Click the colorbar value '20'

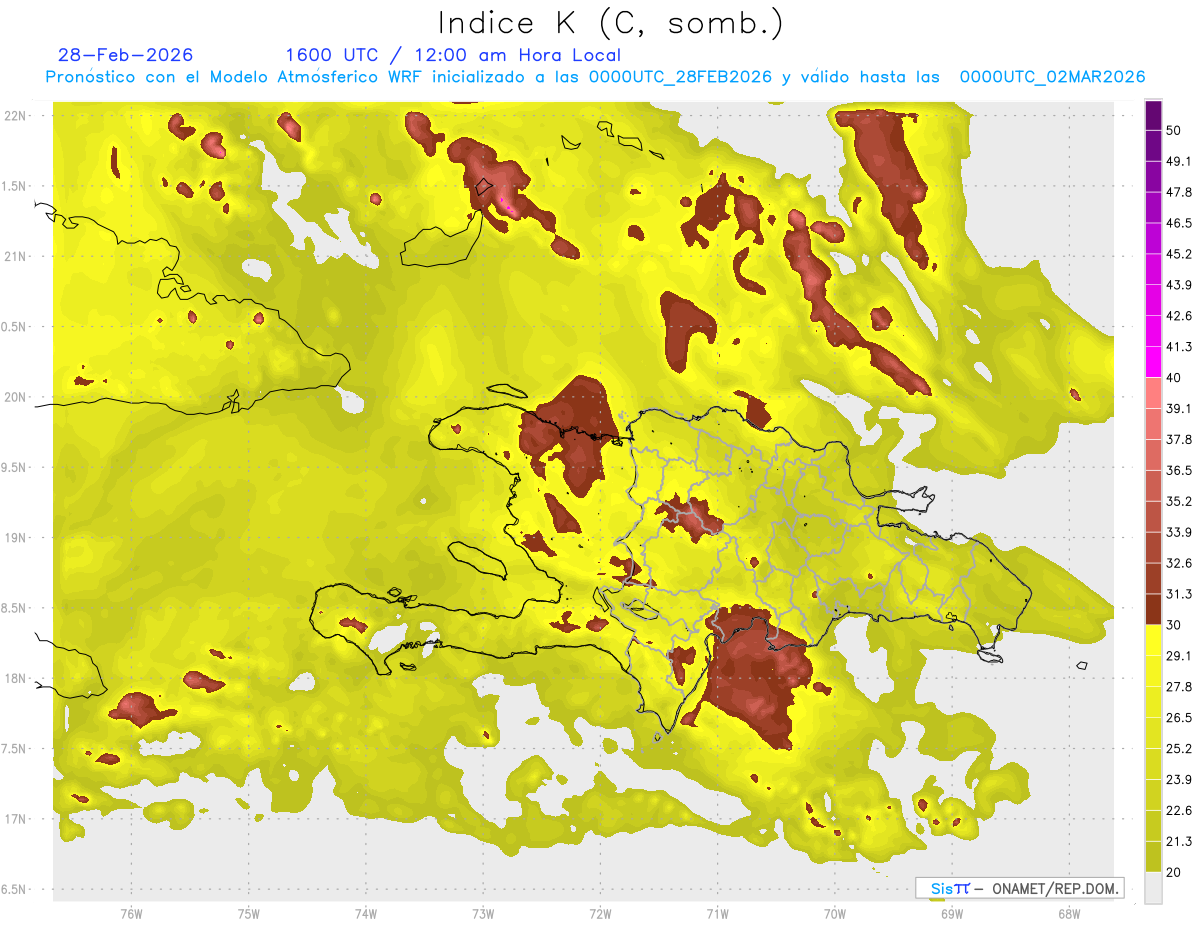point(1174,874)
